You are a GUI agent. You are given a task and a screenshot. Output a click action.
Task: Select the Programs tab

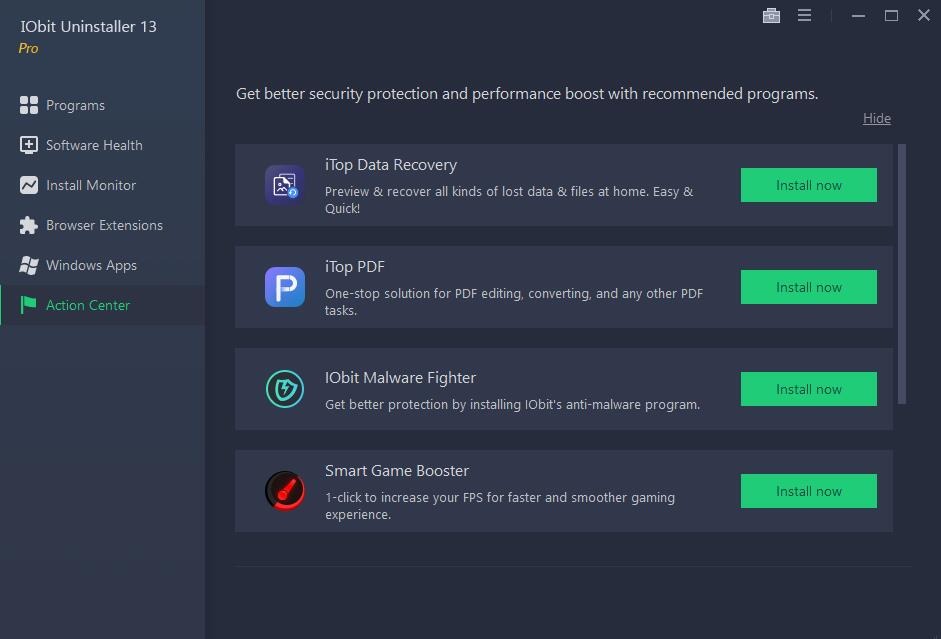click(x=75, y=104)
